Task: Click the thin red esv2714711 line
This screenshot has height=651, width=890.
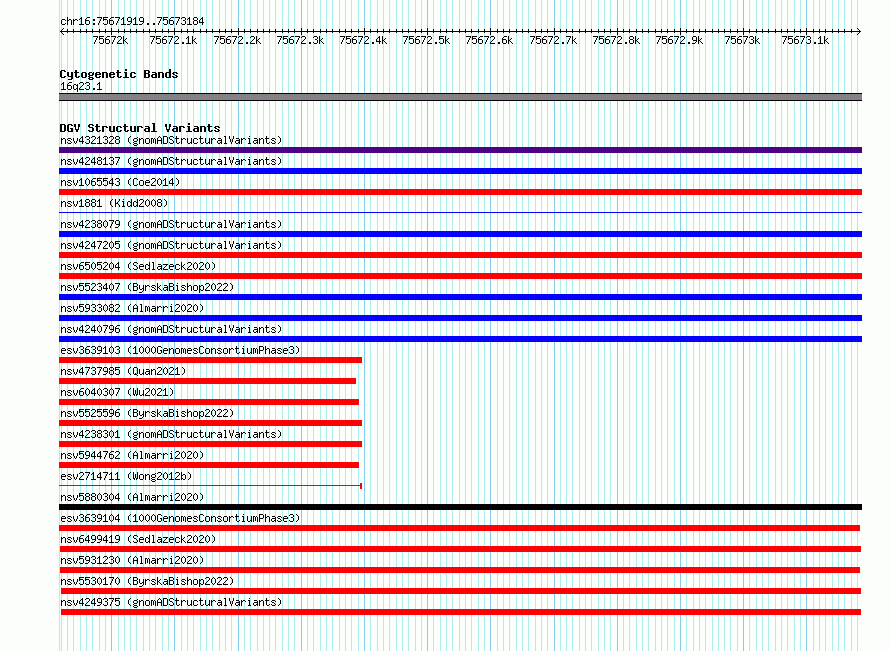Action: click(211, 486)
